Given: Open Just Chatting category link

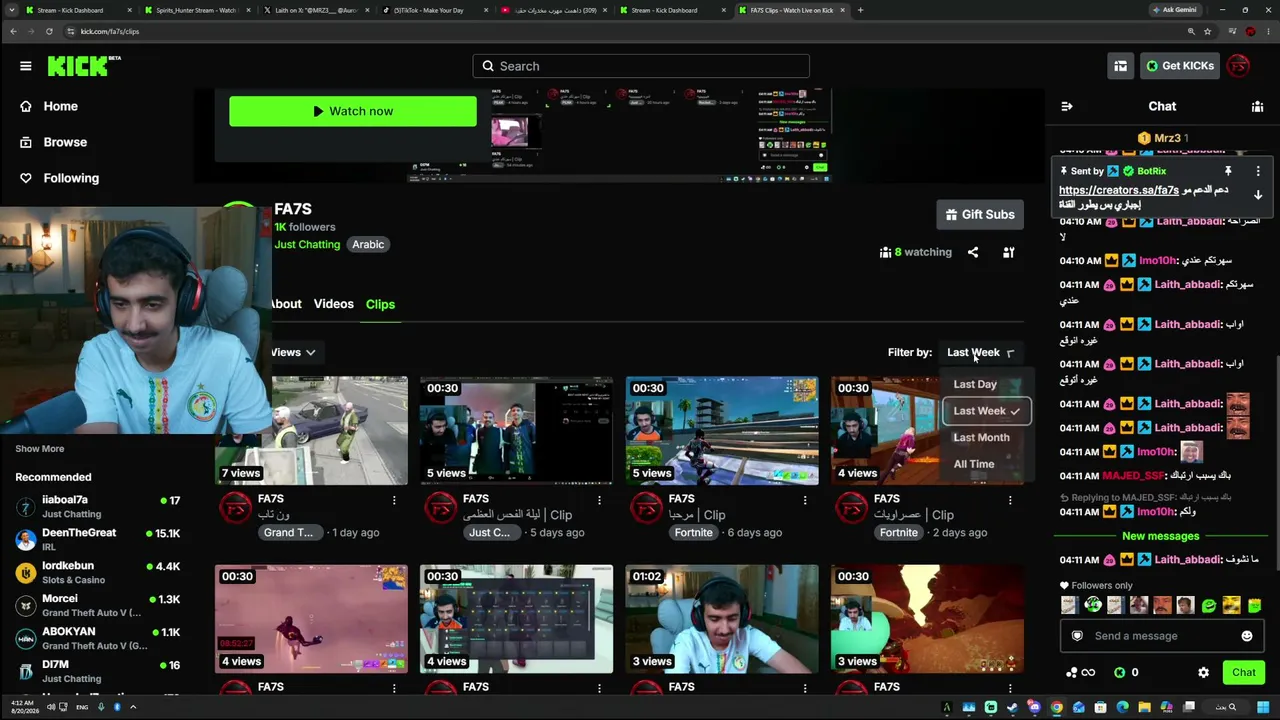Looking at the screenshot, I should pos(307,244).
